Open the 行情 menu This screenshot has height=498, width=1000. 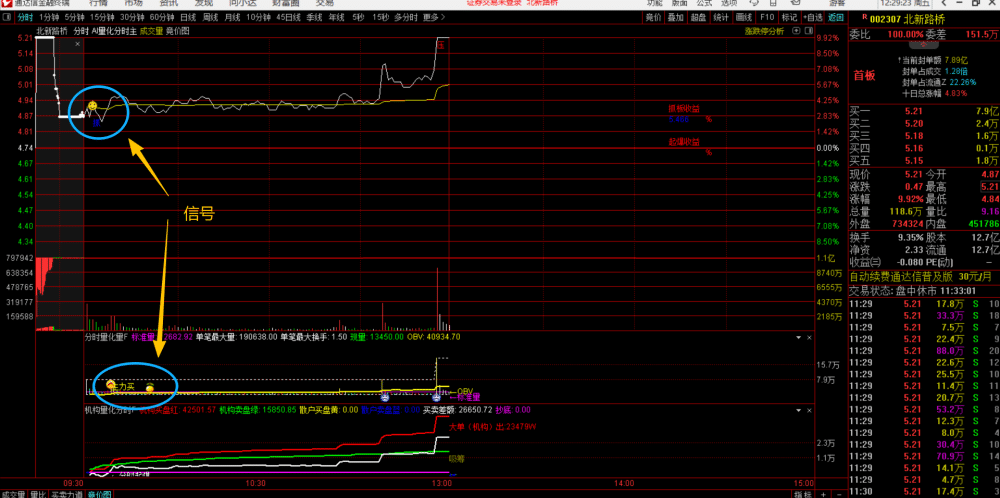coord(98,3)
